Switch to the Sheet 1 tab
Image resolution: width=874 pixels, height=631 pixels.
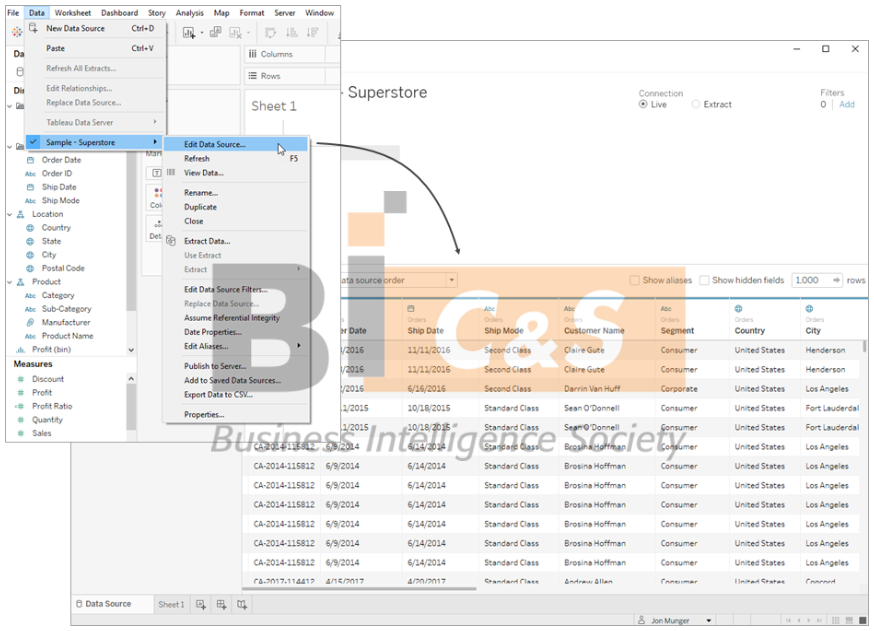(x=171, y=604)
